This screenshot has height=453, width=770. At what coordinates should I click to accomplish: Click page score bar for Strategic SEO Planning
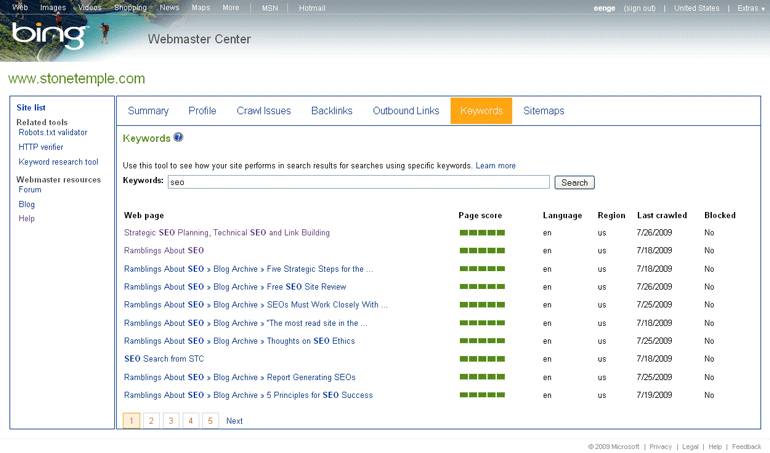482,233
